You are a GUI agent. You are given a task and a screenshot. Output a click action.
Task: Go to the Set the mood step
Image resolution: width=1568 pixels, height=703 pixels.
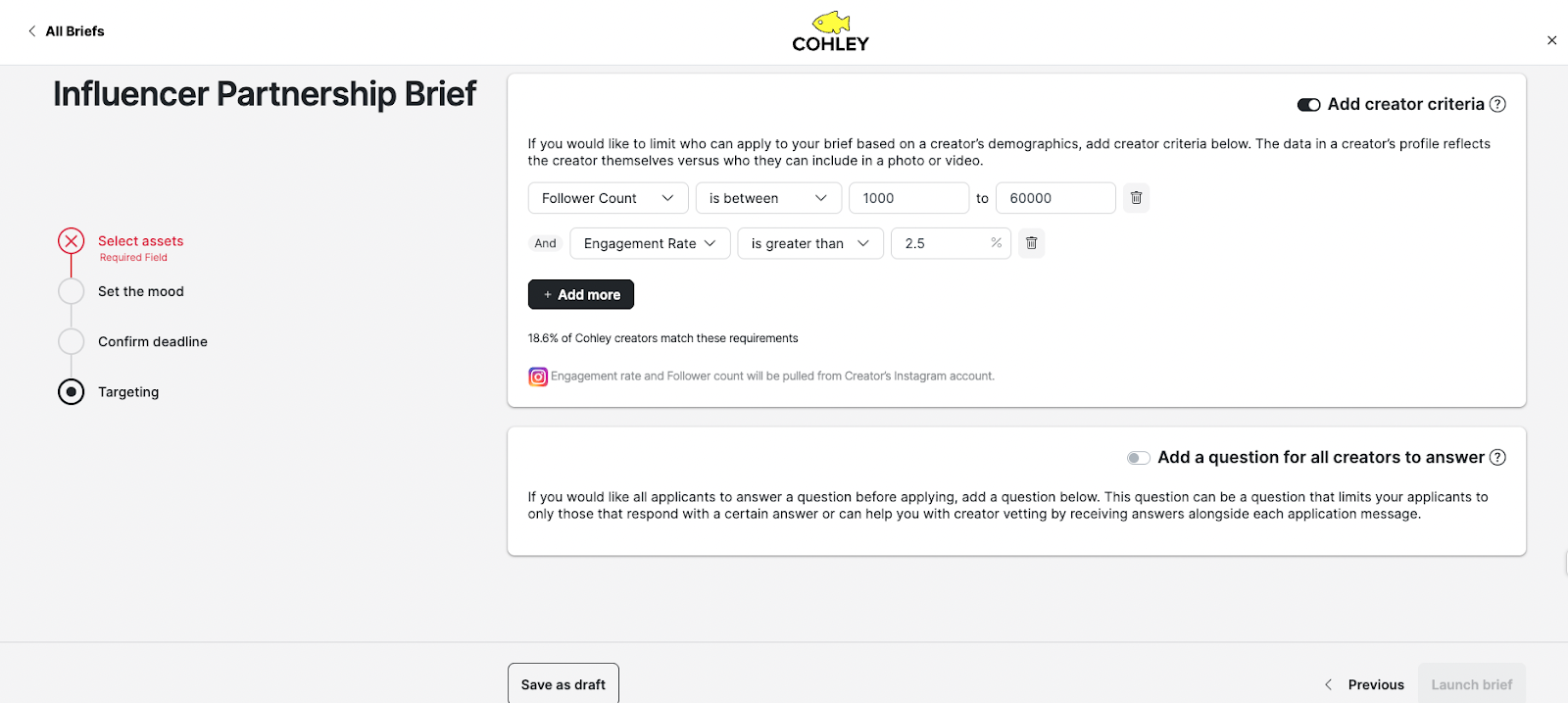[x=140, y=291]
